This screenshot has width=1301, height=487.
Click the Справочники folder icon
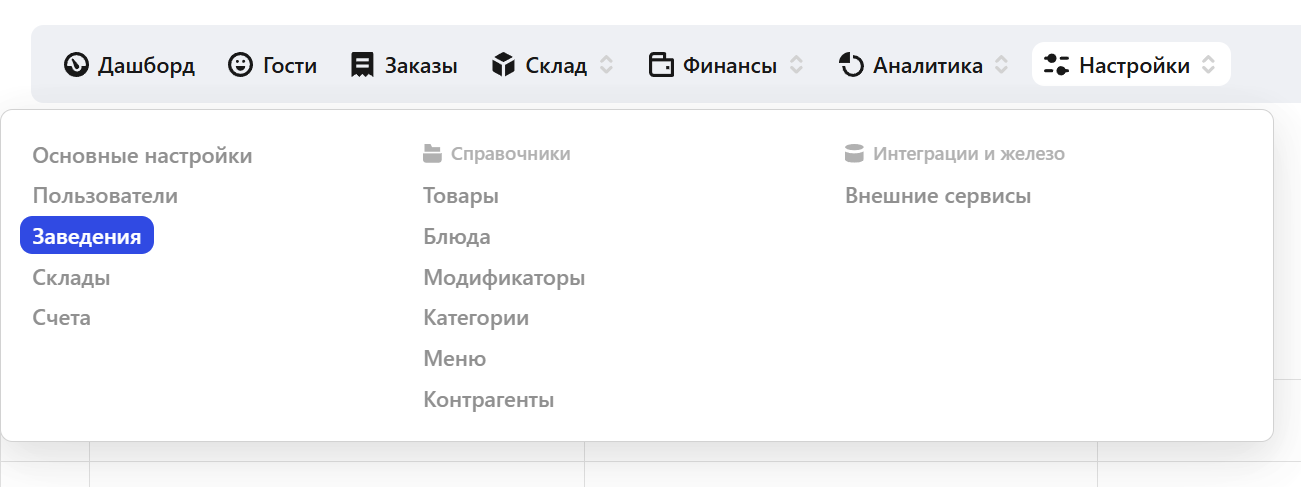(432, 154)
